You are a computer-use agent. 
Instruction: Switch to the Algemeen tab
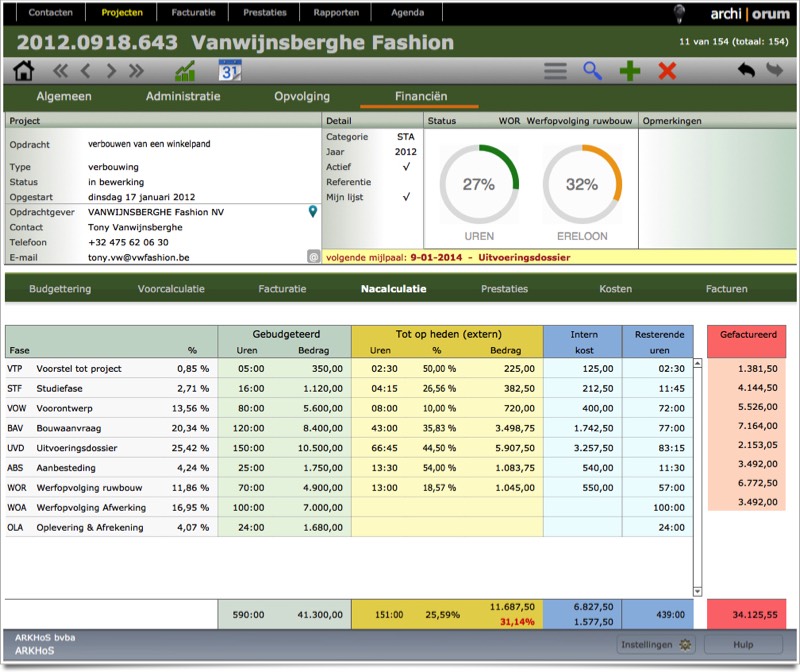[x=64, y=96]
